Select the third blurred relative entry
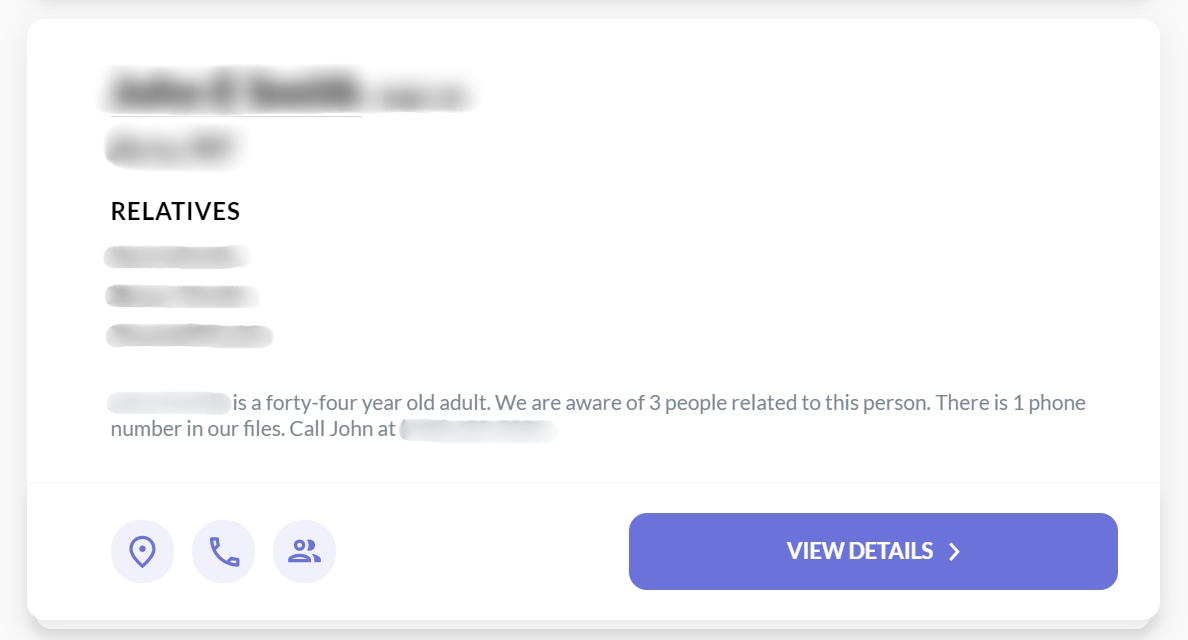Screen dimensions: 1188x640 pos(189,336)
